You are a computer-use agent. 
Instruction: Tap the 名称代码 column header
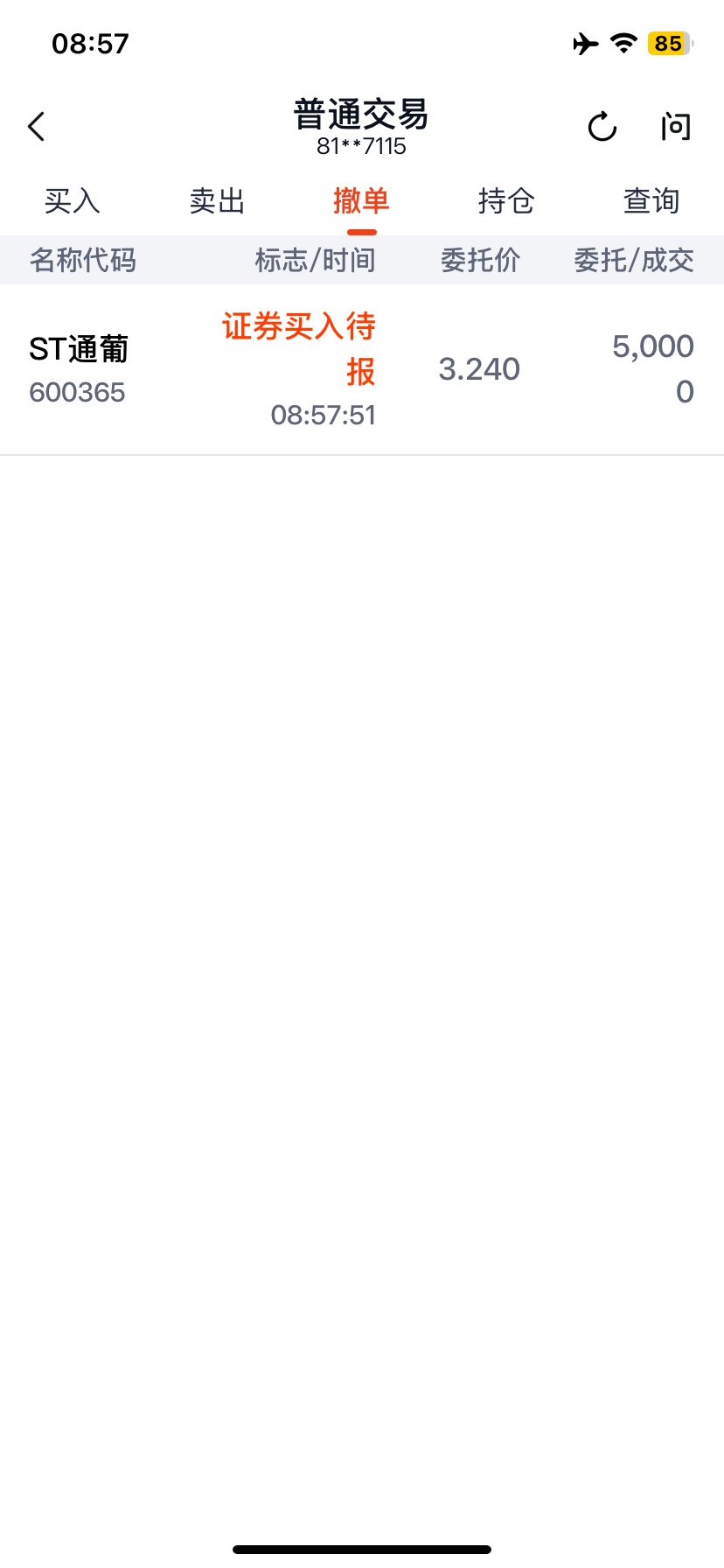83,260
